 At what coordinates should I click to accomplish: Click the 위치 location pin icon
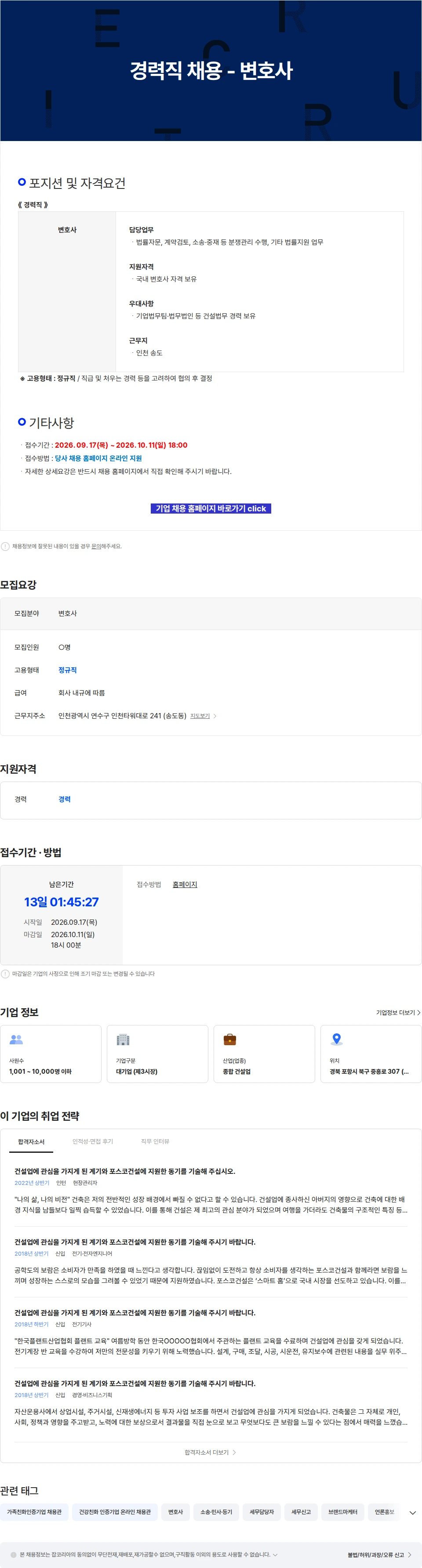pyautogui.click(x=336, y=1039)
